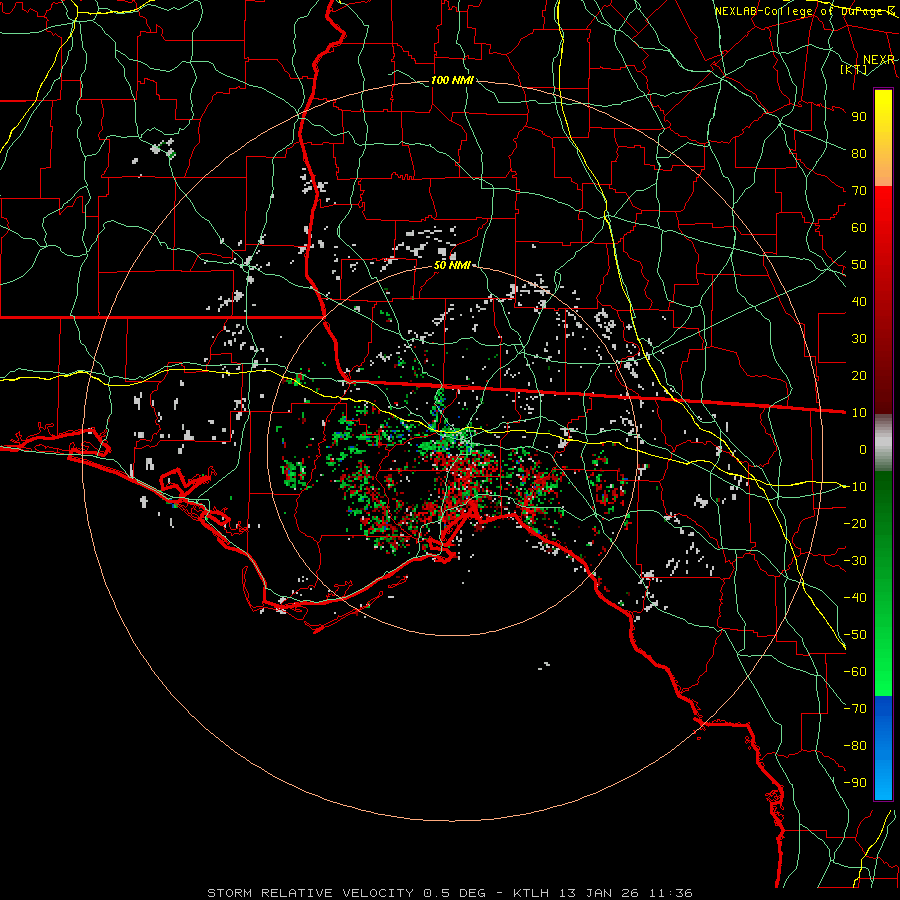Image resolution: width=900 pixels, height=900 pixels.
Task: Click the -90 value on the velocity scale
Action: click(855, 783)
